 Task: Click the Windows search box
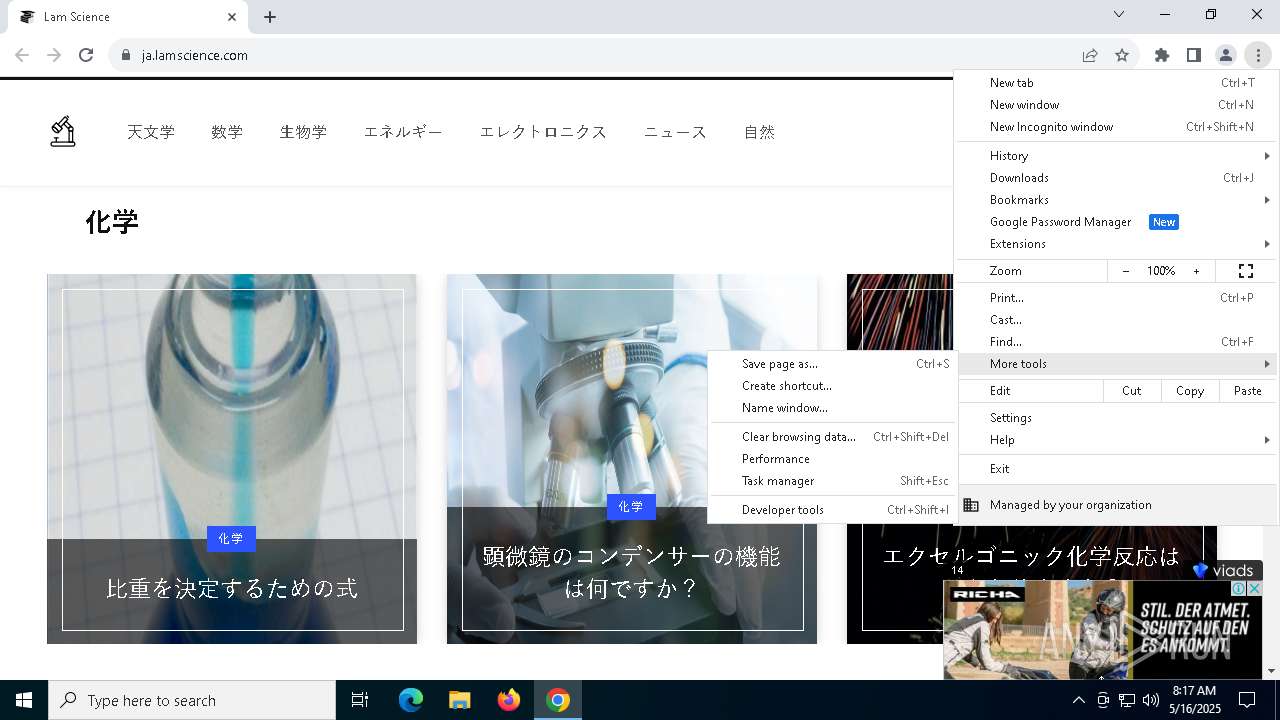point(192,700)
